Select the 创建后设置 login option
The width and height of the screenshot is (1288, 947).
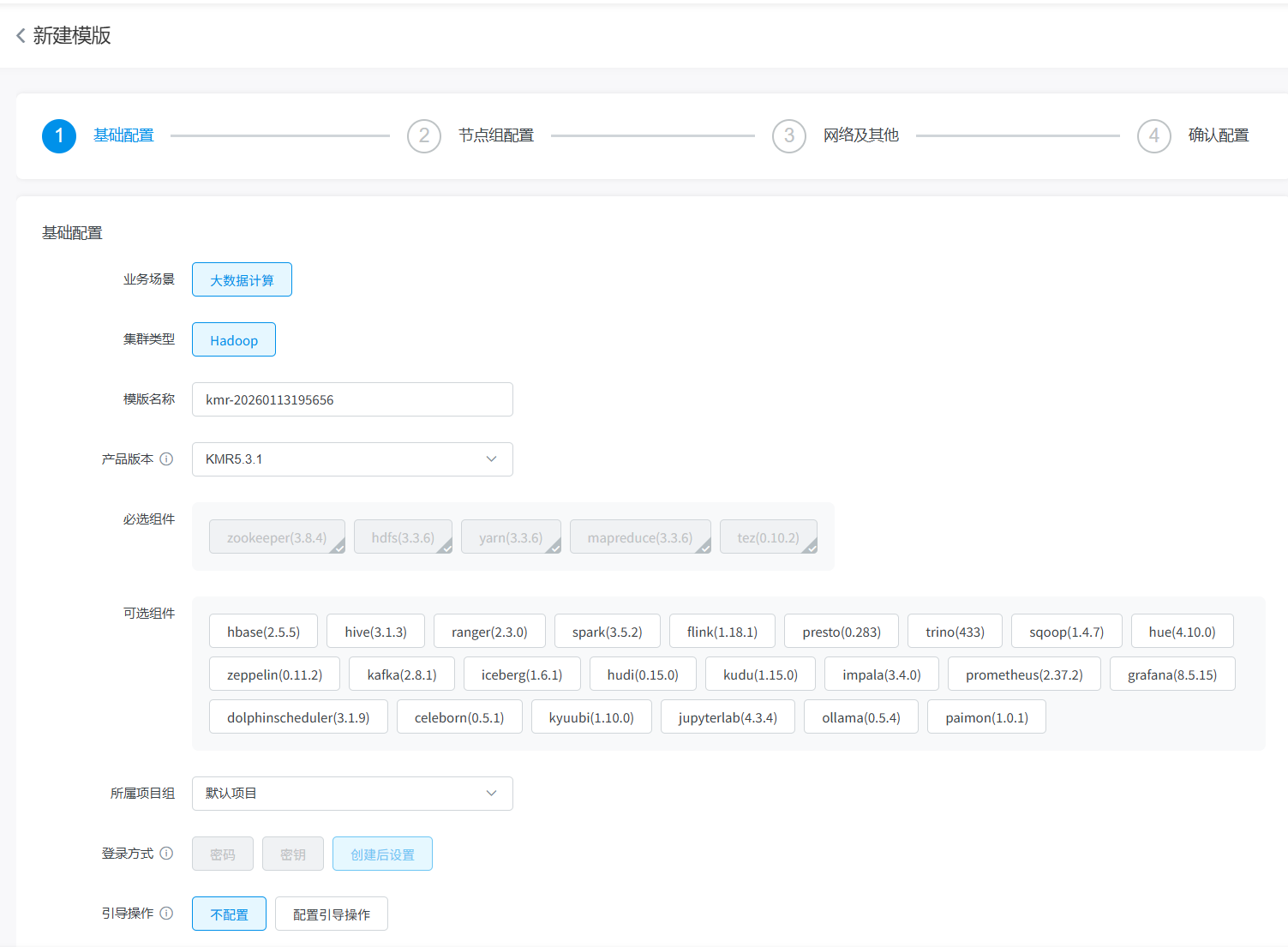[382, 854]
